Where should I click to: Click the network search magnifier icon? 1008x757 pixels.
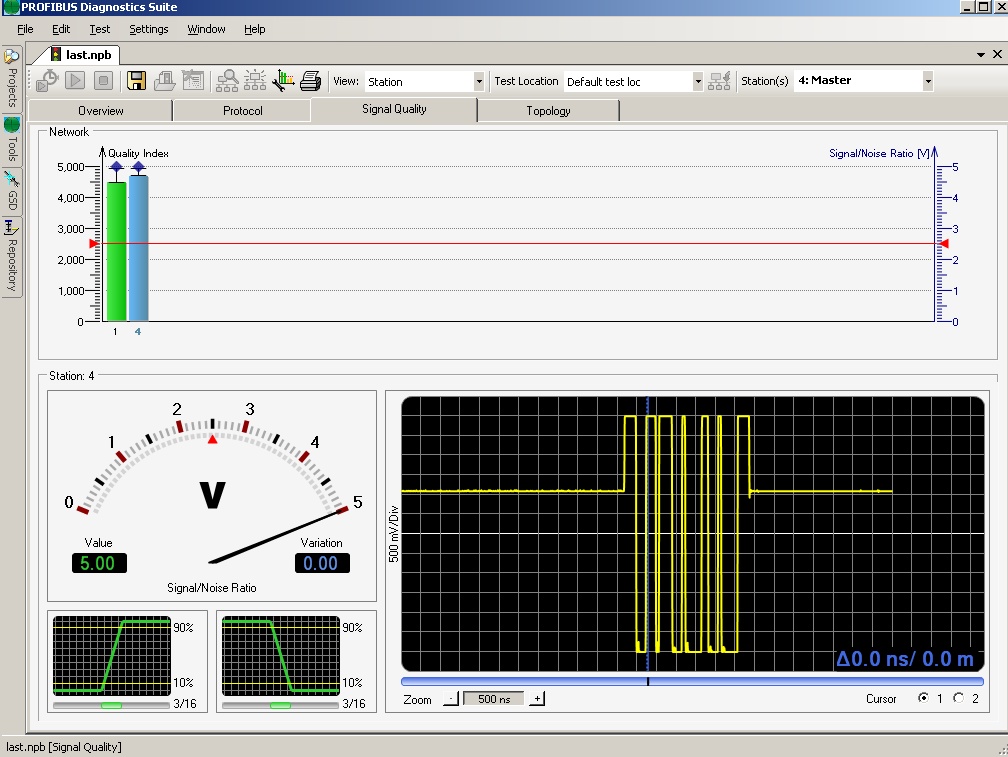(x=227, y=81)
